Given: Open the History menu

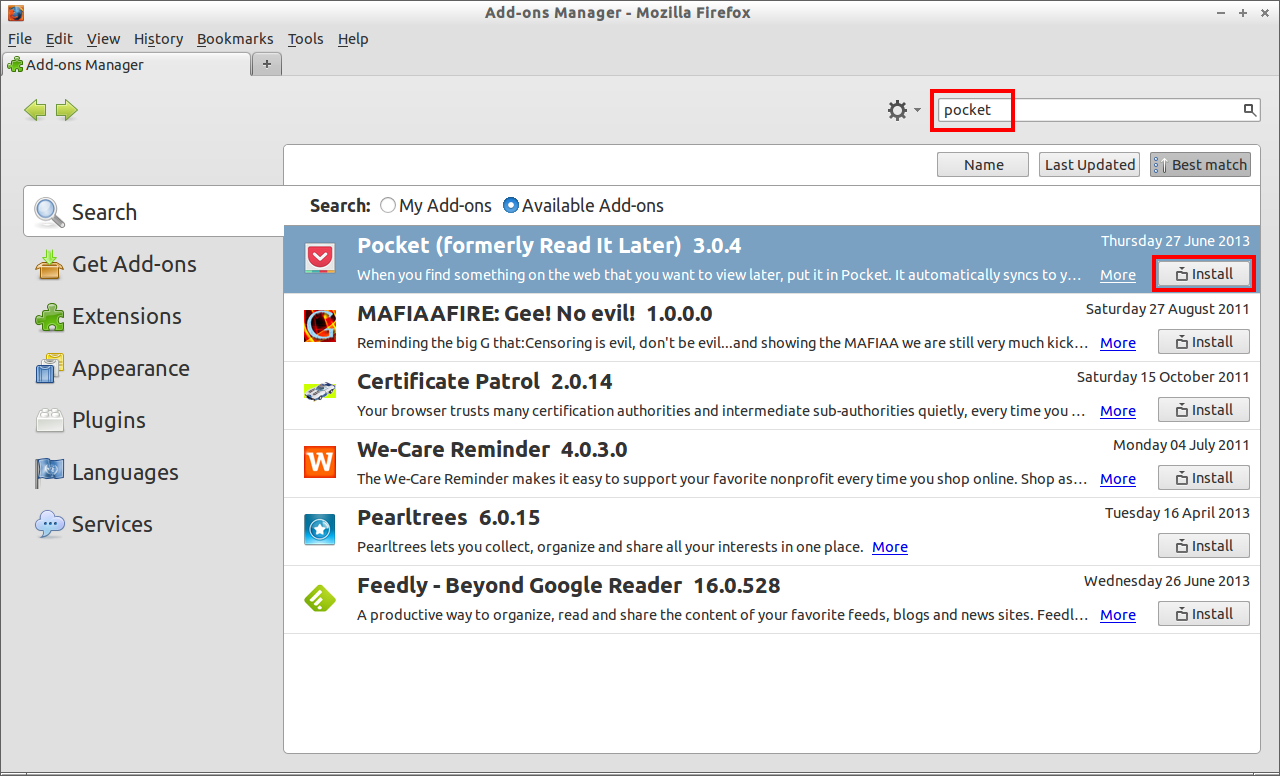Looking at the screenshot, I should pyautogui.click(x=158, y=39).
